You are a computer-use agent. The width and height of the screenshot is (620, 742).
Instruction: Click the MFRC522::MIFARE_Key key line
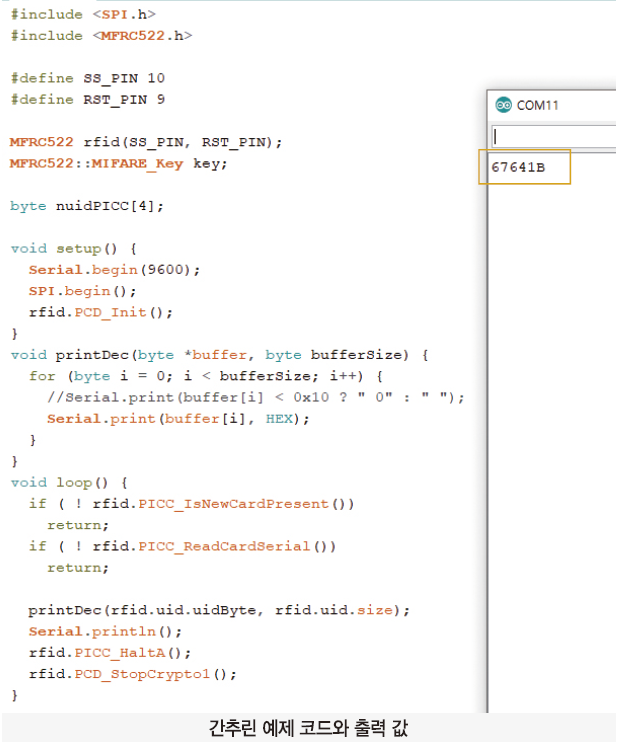tap(118, 164)
